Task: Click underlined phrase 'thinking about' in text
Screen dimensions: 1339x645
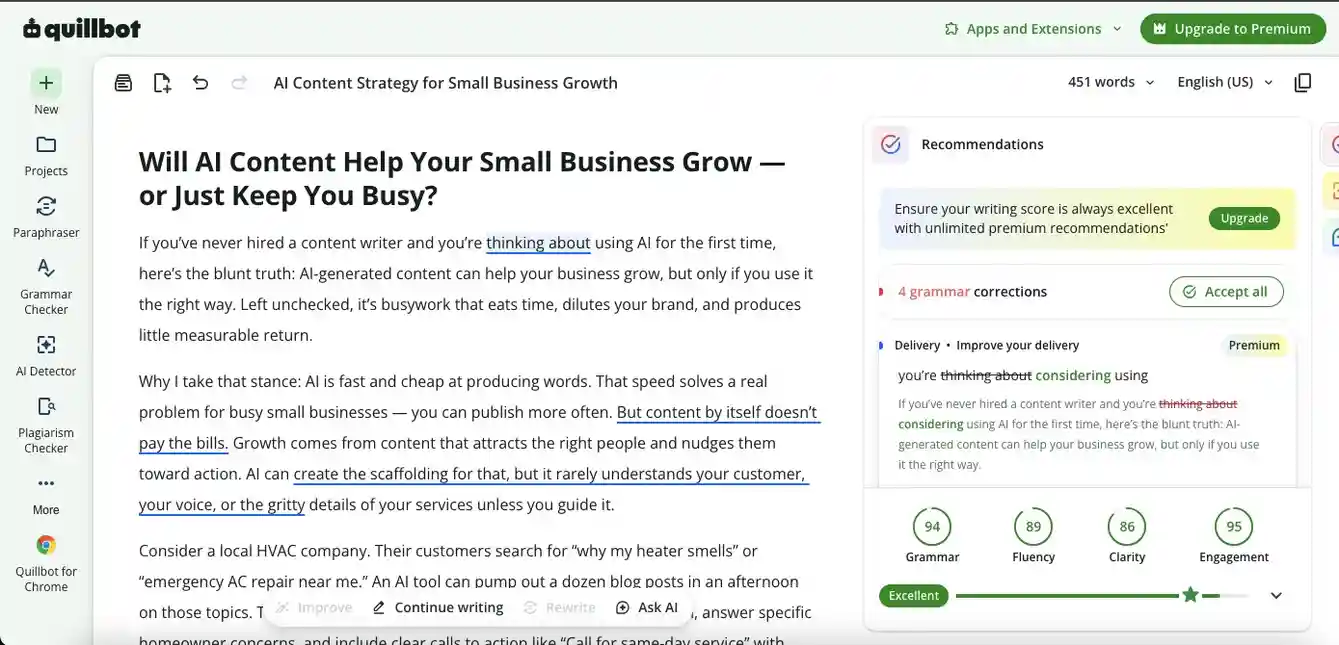Action: pyautogui.click(x=538, y=243)
